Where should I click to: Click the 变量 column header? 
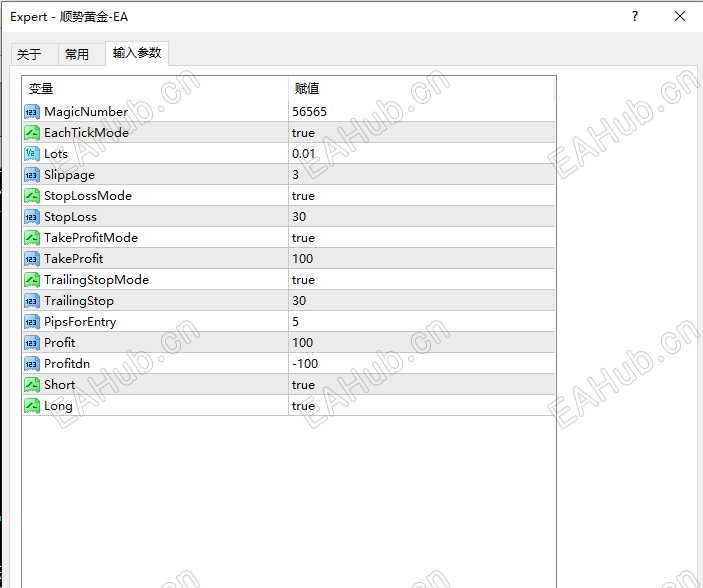[155, 89]
